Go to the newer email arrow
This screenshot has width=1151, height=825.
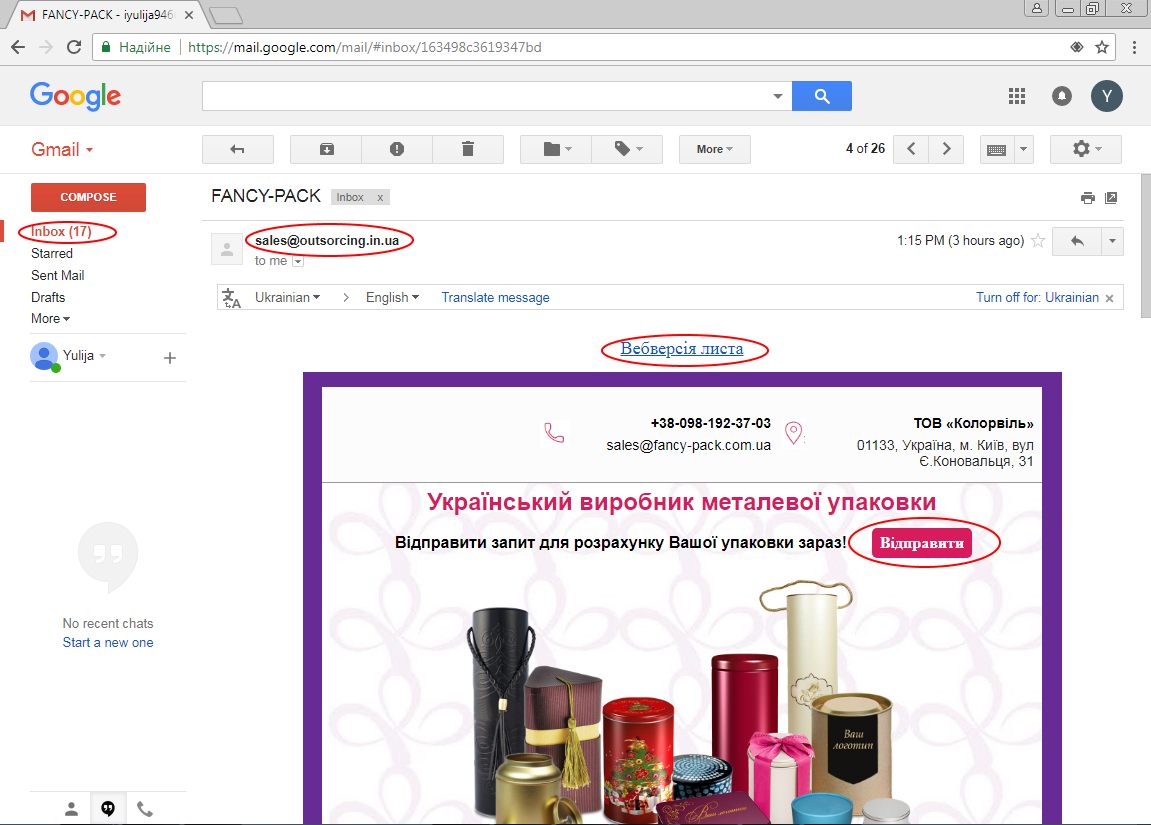[x=910, y=149]
